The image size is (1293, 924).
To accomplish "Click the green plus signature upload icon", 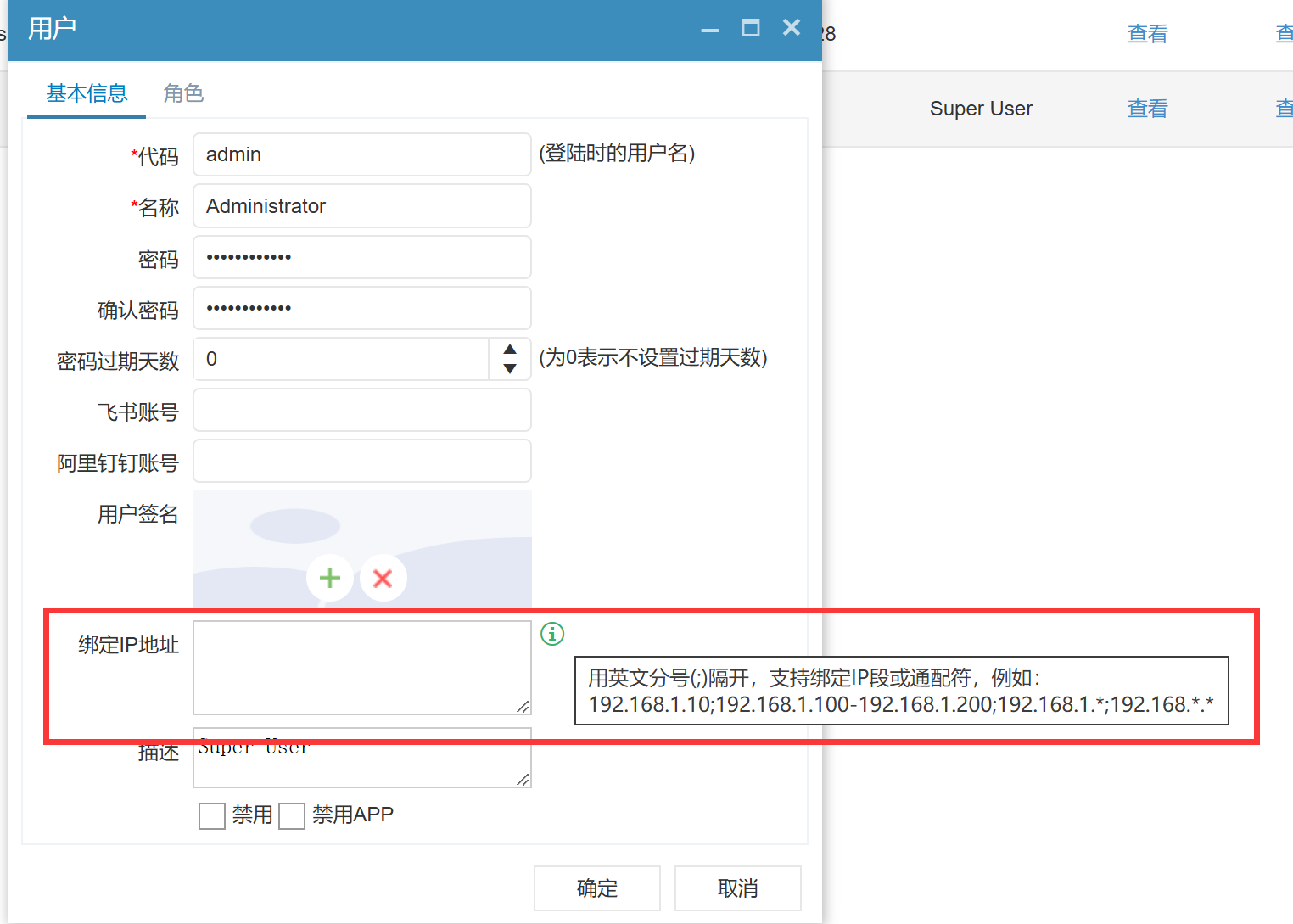I will 330,578.
